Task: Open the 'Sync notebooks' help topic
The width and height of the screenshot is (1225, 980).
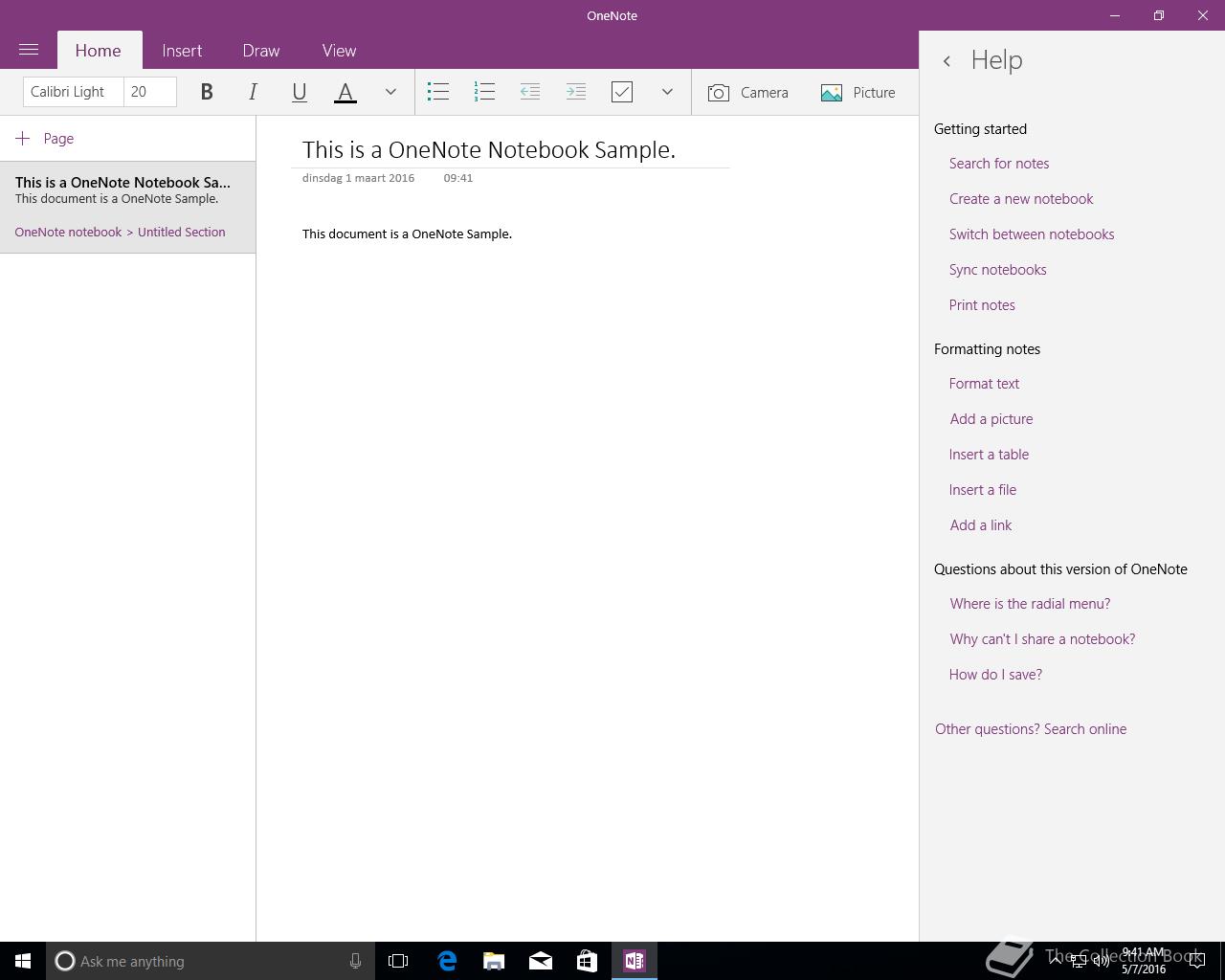Action: [997, 270]
